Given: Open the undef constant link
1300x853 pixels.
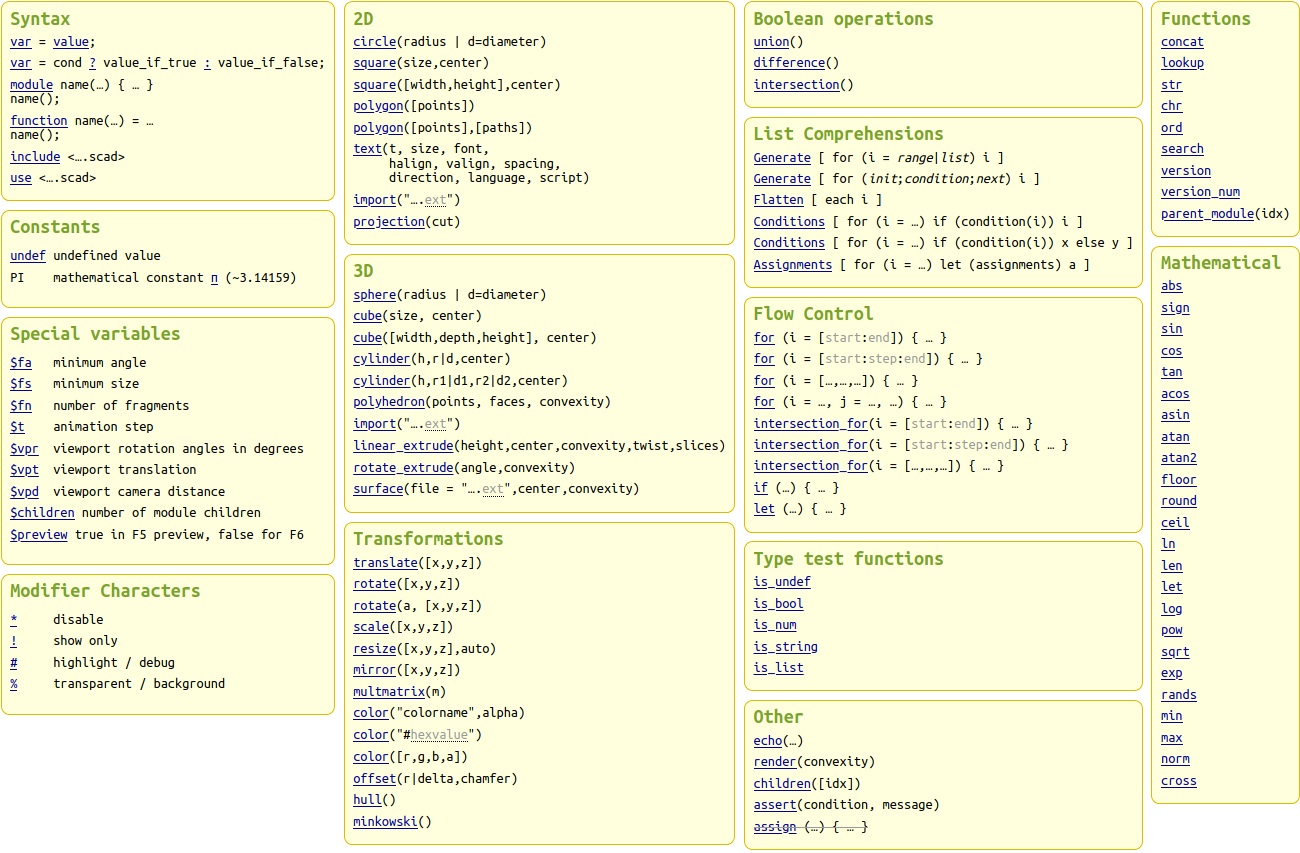Looking at the screenshot, I should 28,256.
